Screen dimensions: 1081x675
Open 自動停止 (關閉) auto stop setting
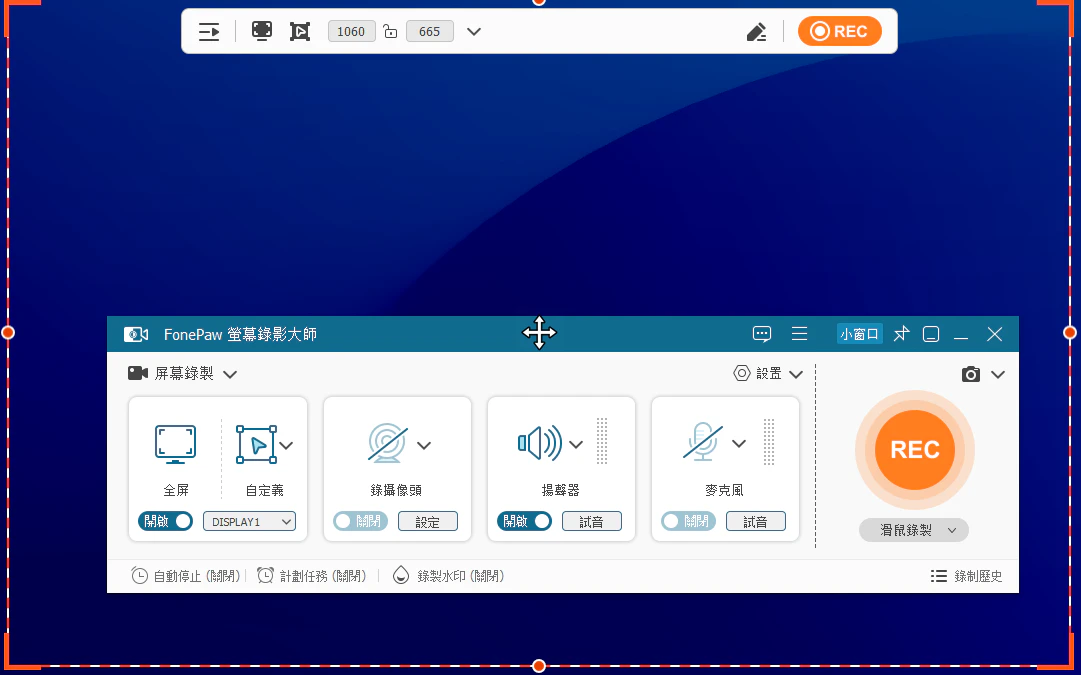coord(185,576)
